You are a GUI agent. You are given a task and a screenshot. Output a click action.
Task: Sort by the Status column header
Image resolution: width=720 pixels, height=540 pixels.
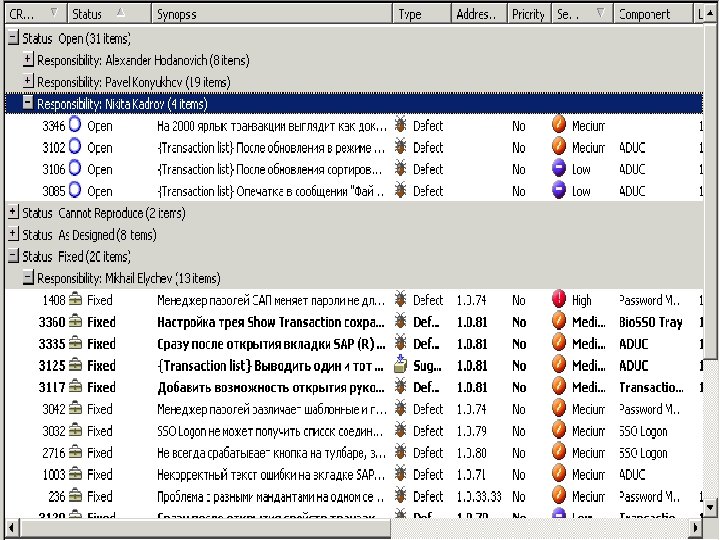[100, 14]
